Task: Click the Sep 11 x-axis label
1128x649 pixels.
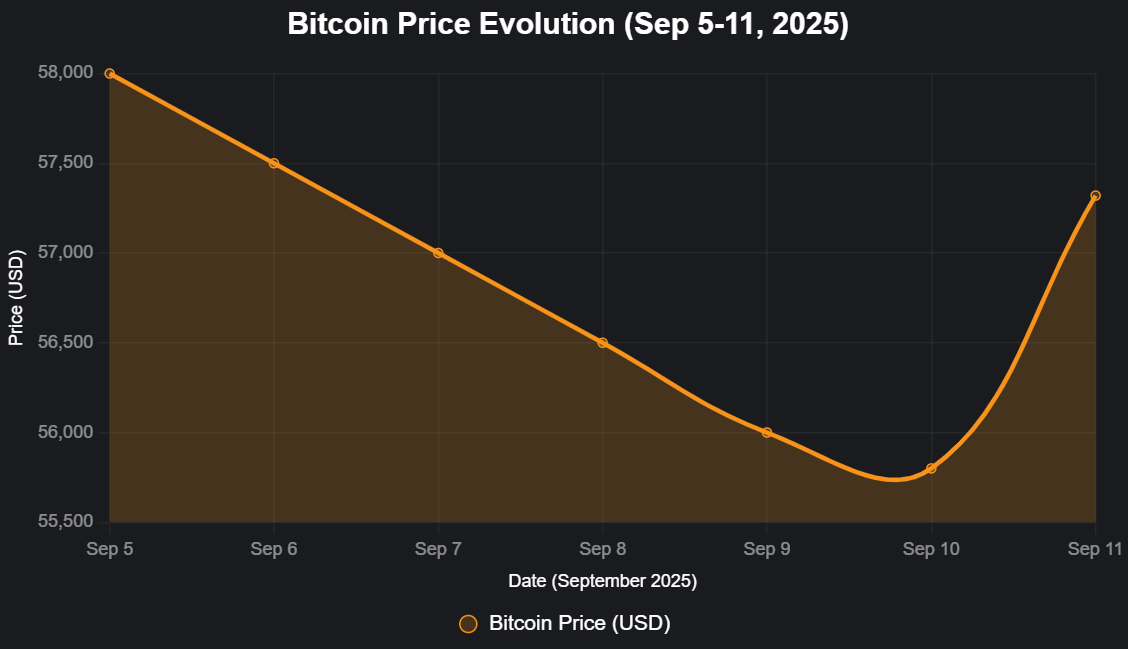Action: pos(1094,548)
